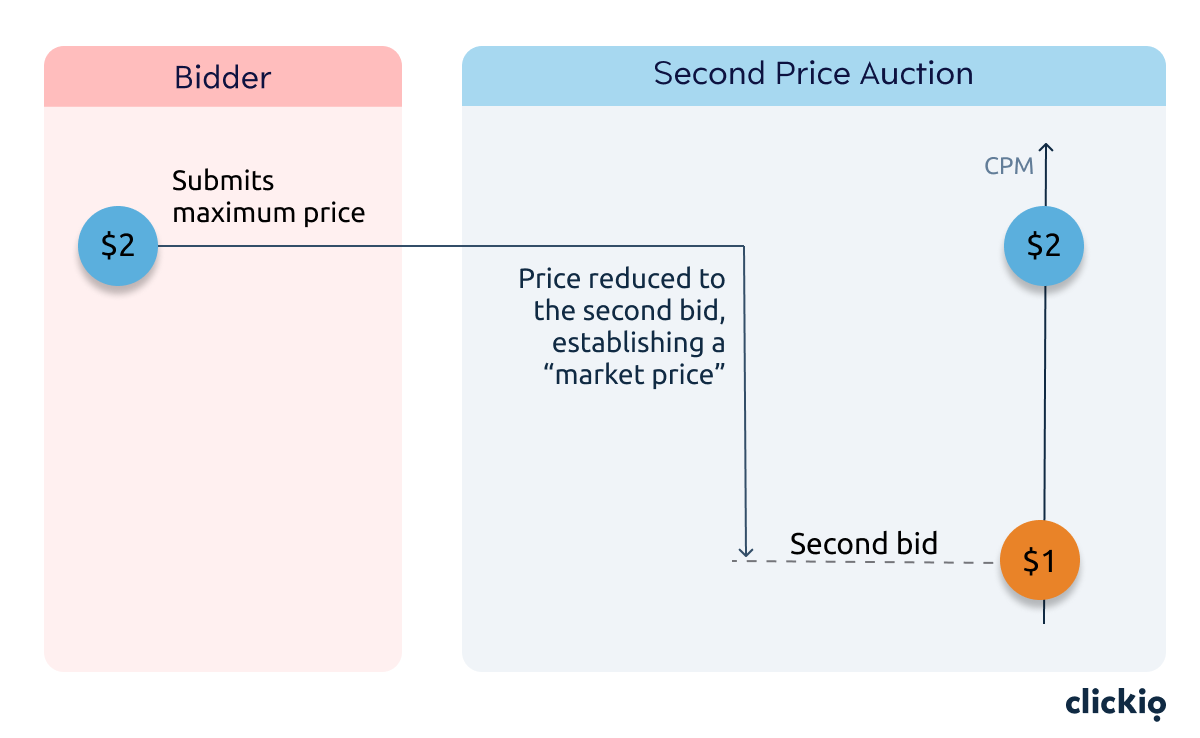The height and width of the screenshot is (738, 1200).
Task: Click the blue $2 circle on CPM axis
Action: coord(1044,245)
